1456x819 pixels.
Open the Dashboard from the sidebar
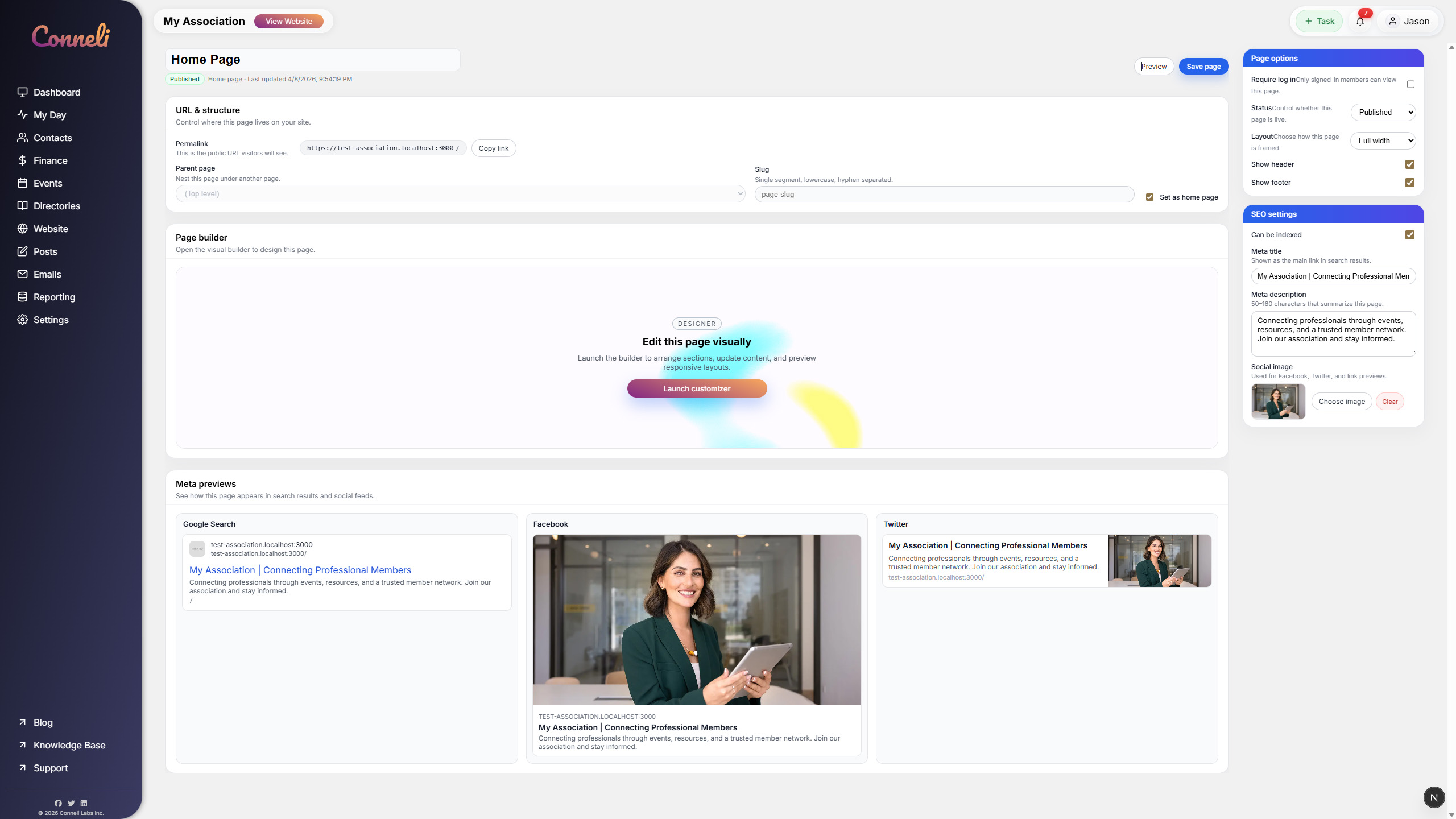coord(57,92)
